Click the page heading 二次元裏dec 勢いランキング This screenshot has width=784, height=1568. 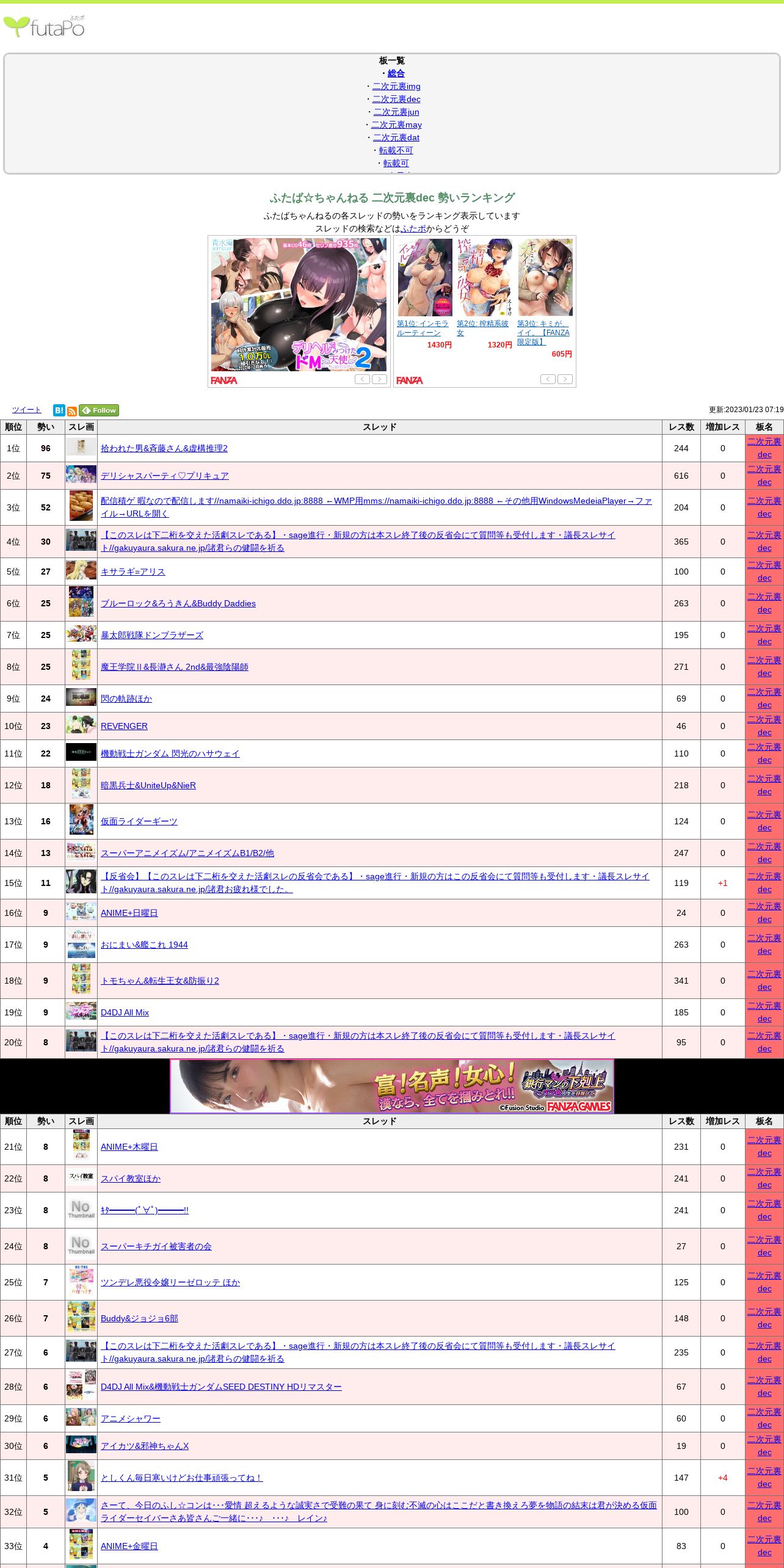(x=392, y=198)
